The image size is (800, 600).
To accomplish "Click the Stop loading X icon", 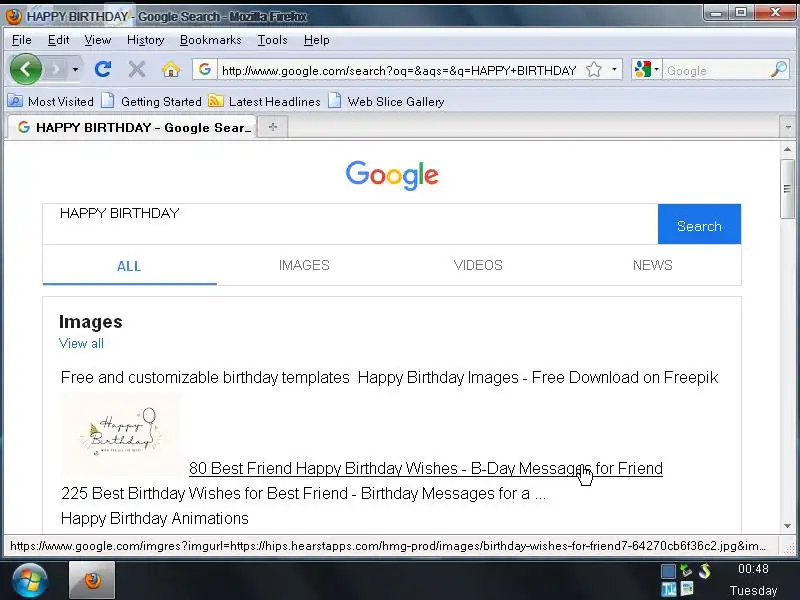I will [136, 69].
